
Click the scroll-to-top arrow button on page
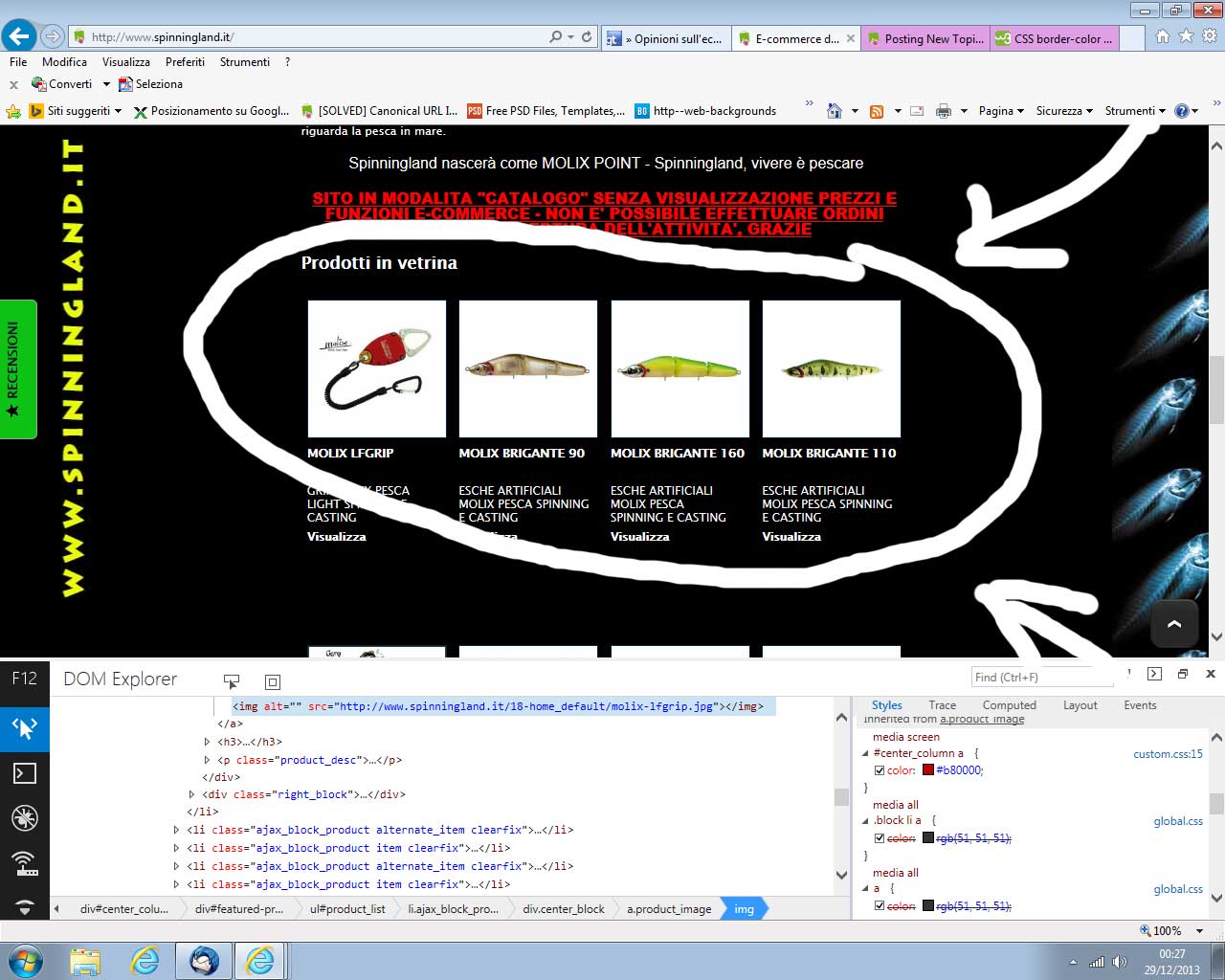coord(1174,623)
